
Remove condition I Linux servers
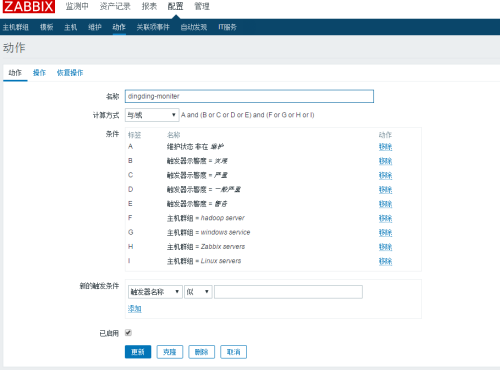pos(385,261)
